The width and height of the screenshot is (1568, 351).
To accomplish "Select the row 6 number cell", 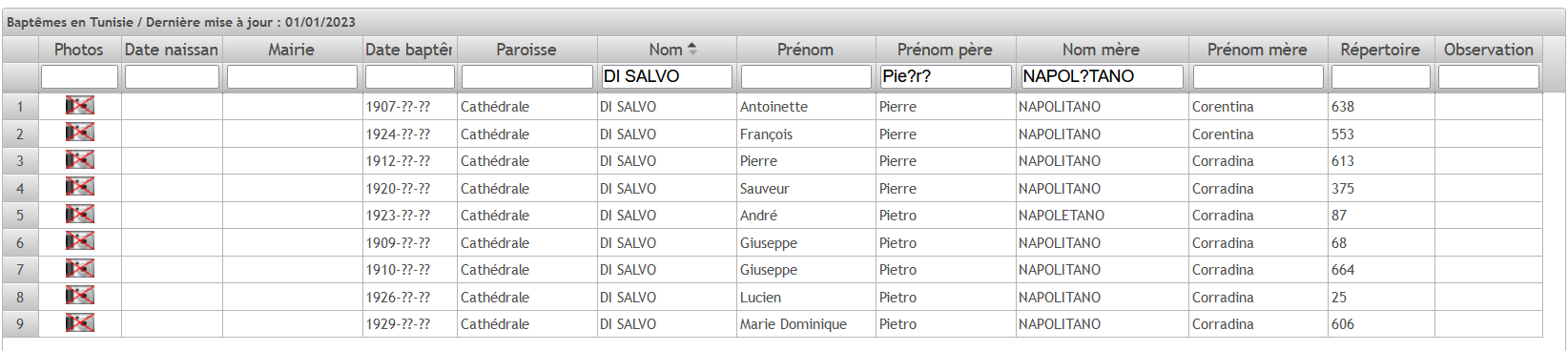I will click(20, 242).
